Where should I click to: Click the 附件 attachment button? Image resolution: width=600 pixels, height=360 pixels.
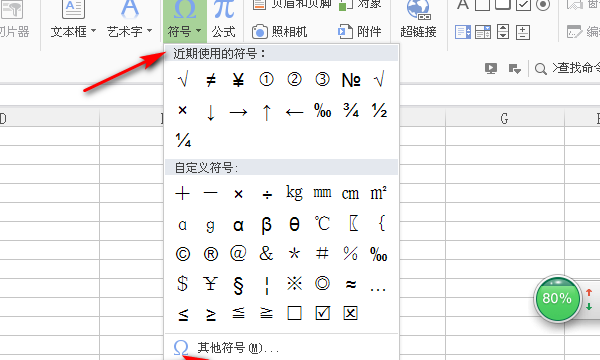click(360, 32)
